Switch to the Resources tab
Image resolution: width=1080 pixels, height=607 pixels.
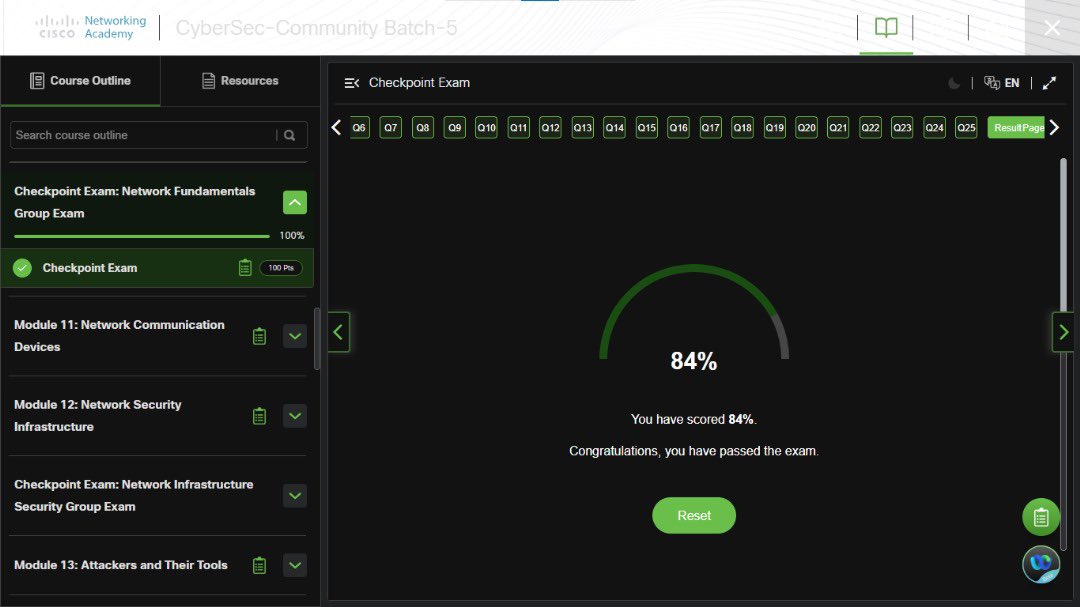point(239,81)
